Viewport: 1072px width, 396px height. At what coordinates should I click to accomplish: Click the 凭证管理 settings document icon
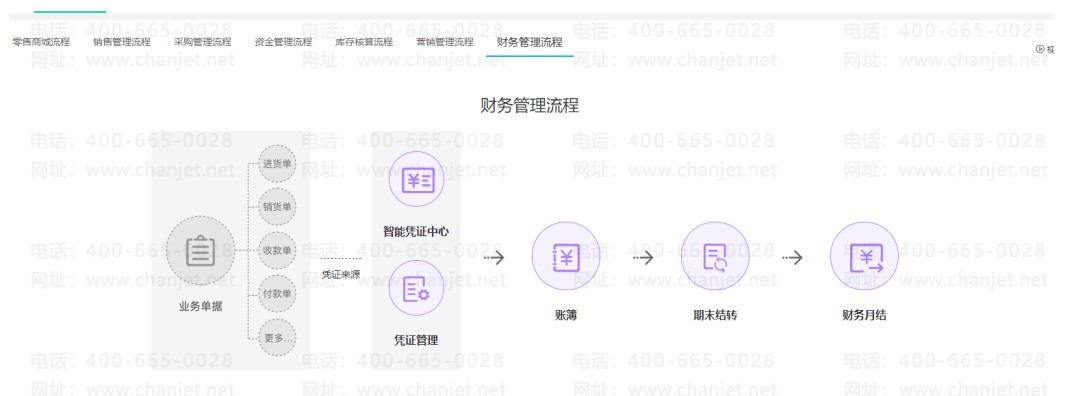(x=416, y=288)
